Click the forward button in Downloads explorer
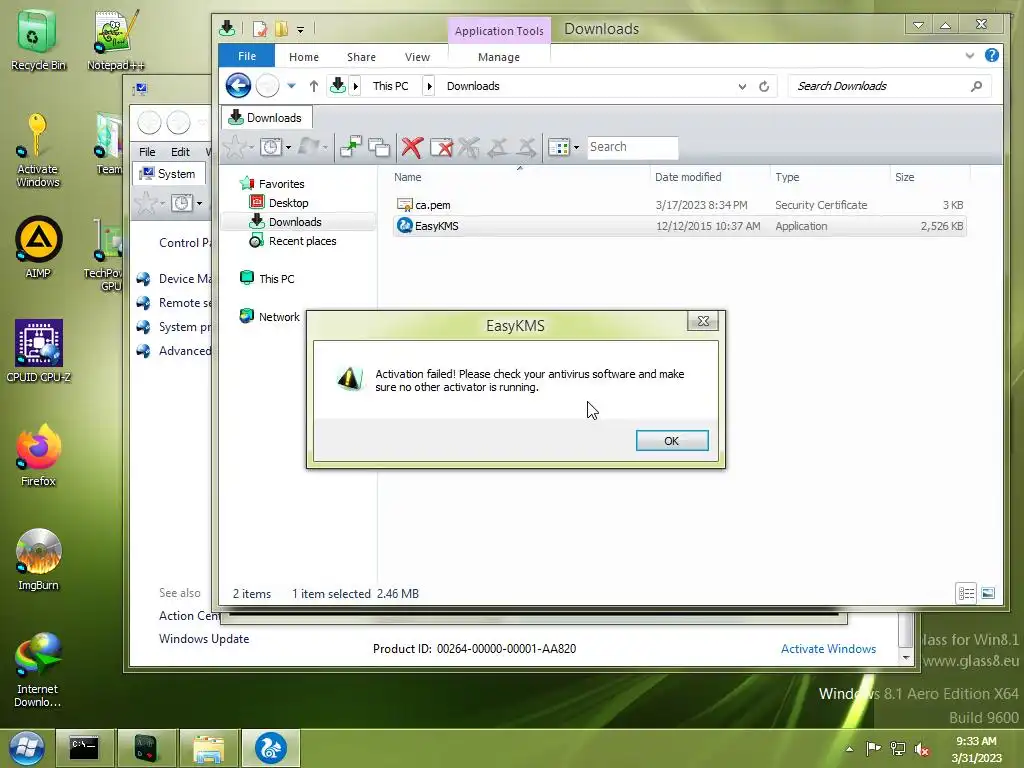Image resolution: width=1024 pixels, height=768 pixels. click(267, 86)
